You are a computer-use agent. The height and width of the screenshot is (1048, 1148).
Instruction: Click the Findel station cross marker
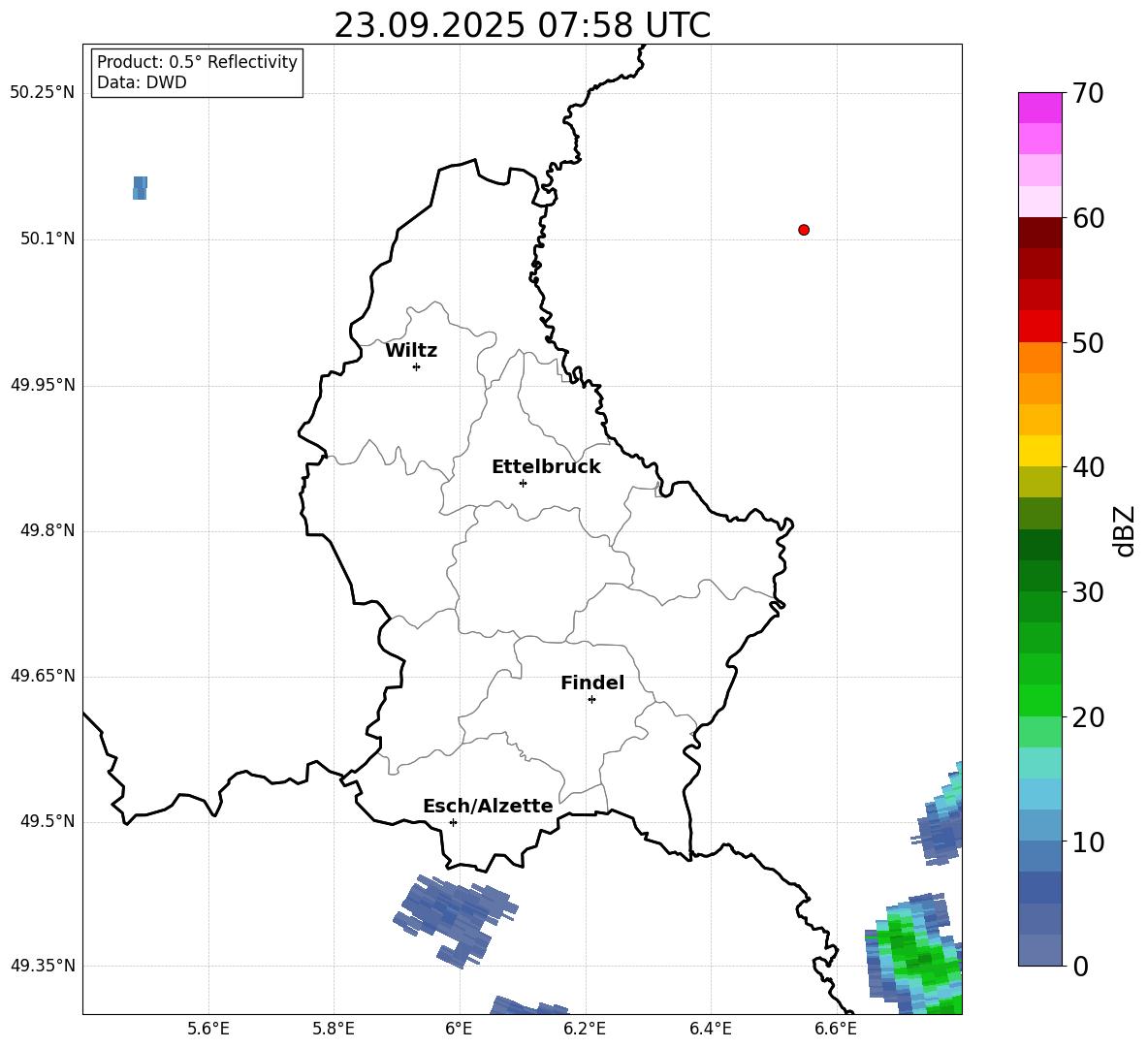click(591, 700)
